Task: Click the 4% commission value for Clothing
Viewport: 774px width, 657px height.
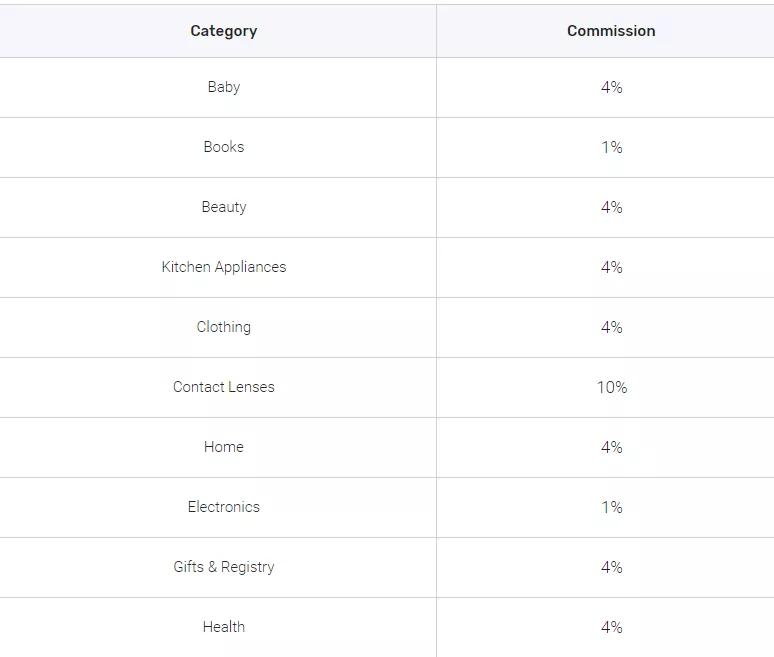Action: click(612, 327)
